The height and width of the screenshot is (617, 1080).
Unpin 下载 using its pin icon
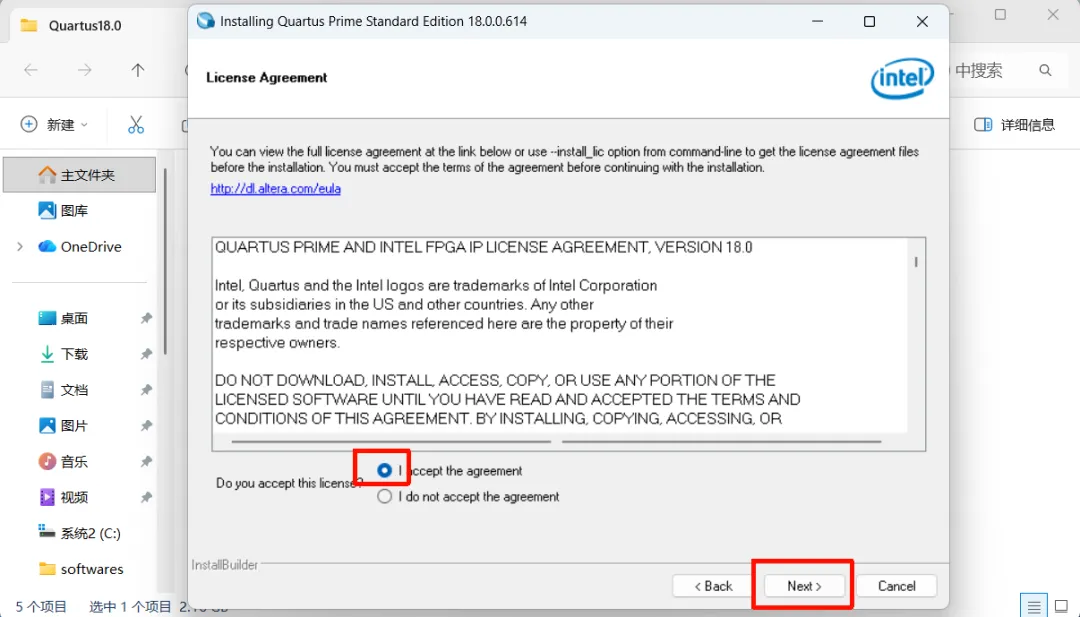[x=146, y=354]
